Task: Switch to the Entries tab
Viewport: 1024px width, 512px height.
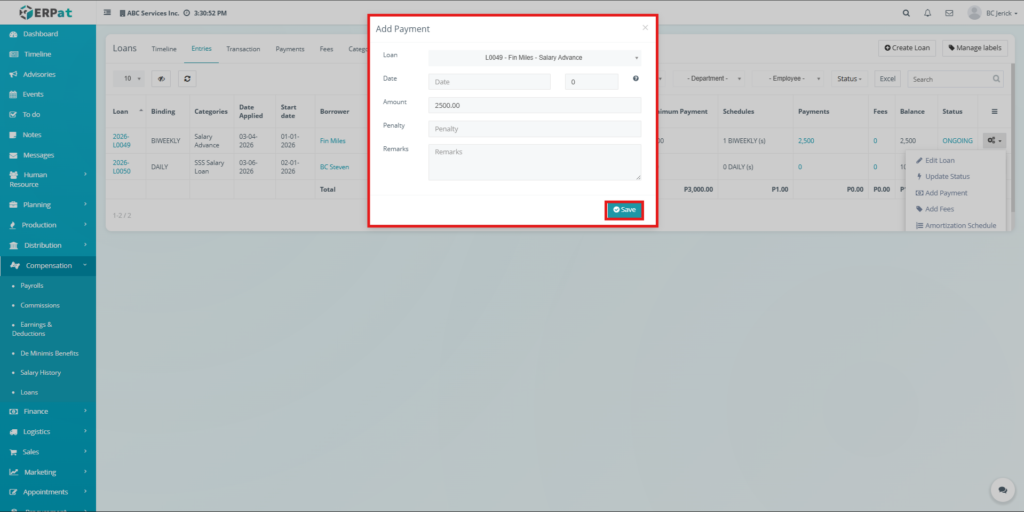Action: (201, 49)
